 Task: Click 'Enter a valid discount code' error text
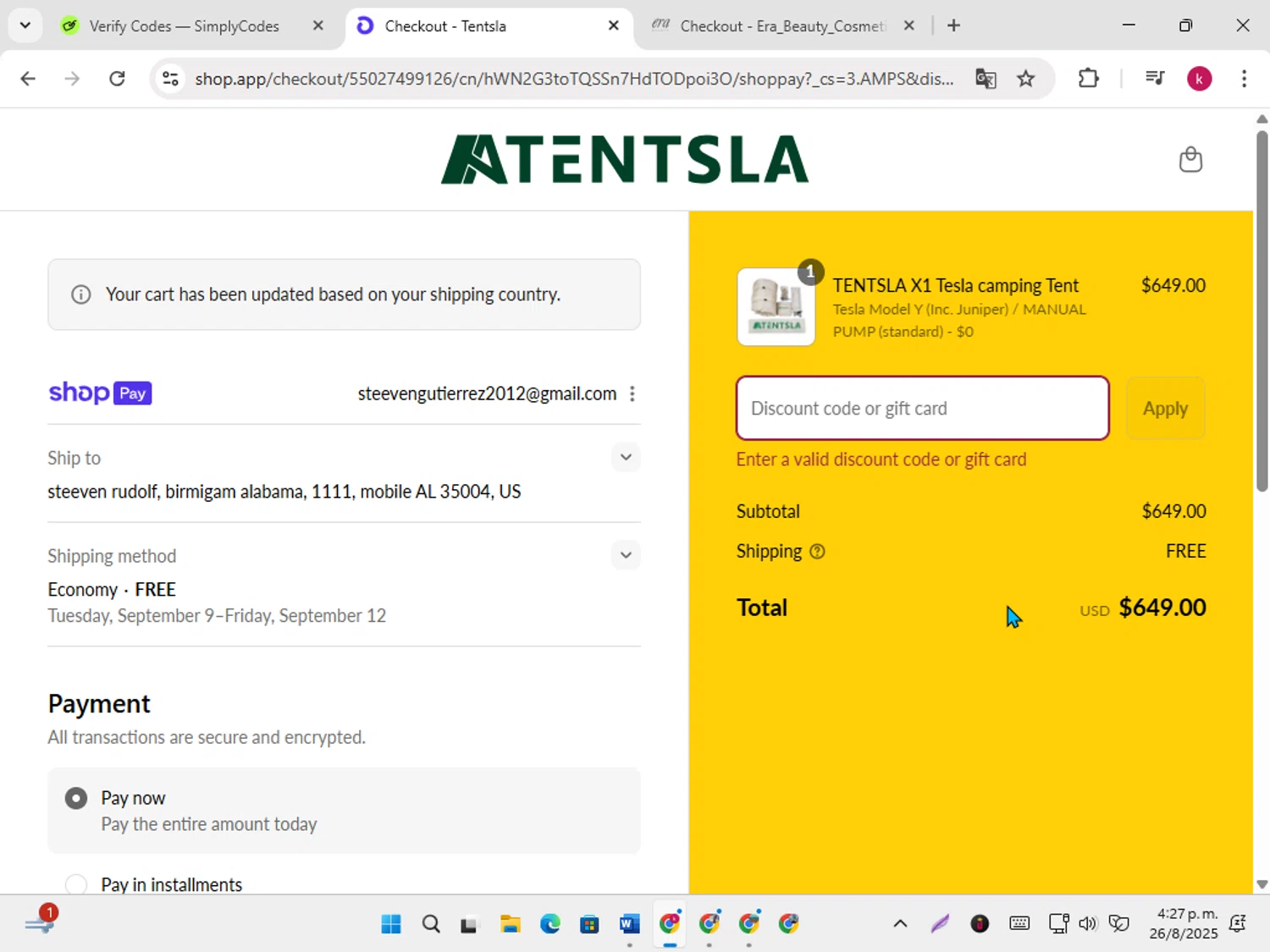[881, 459]
